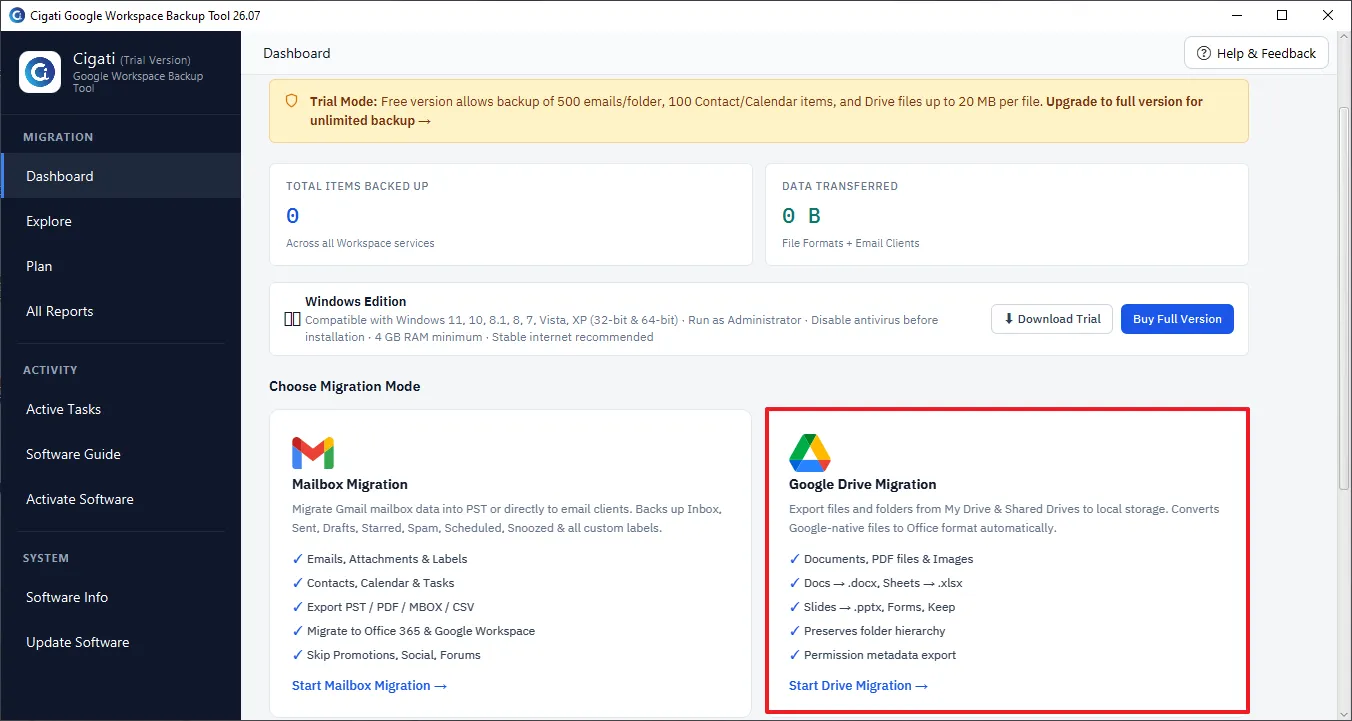
Task: Grab the vertical scrollbar thumb of the dashboard
Action: (x=1344, y=300)
